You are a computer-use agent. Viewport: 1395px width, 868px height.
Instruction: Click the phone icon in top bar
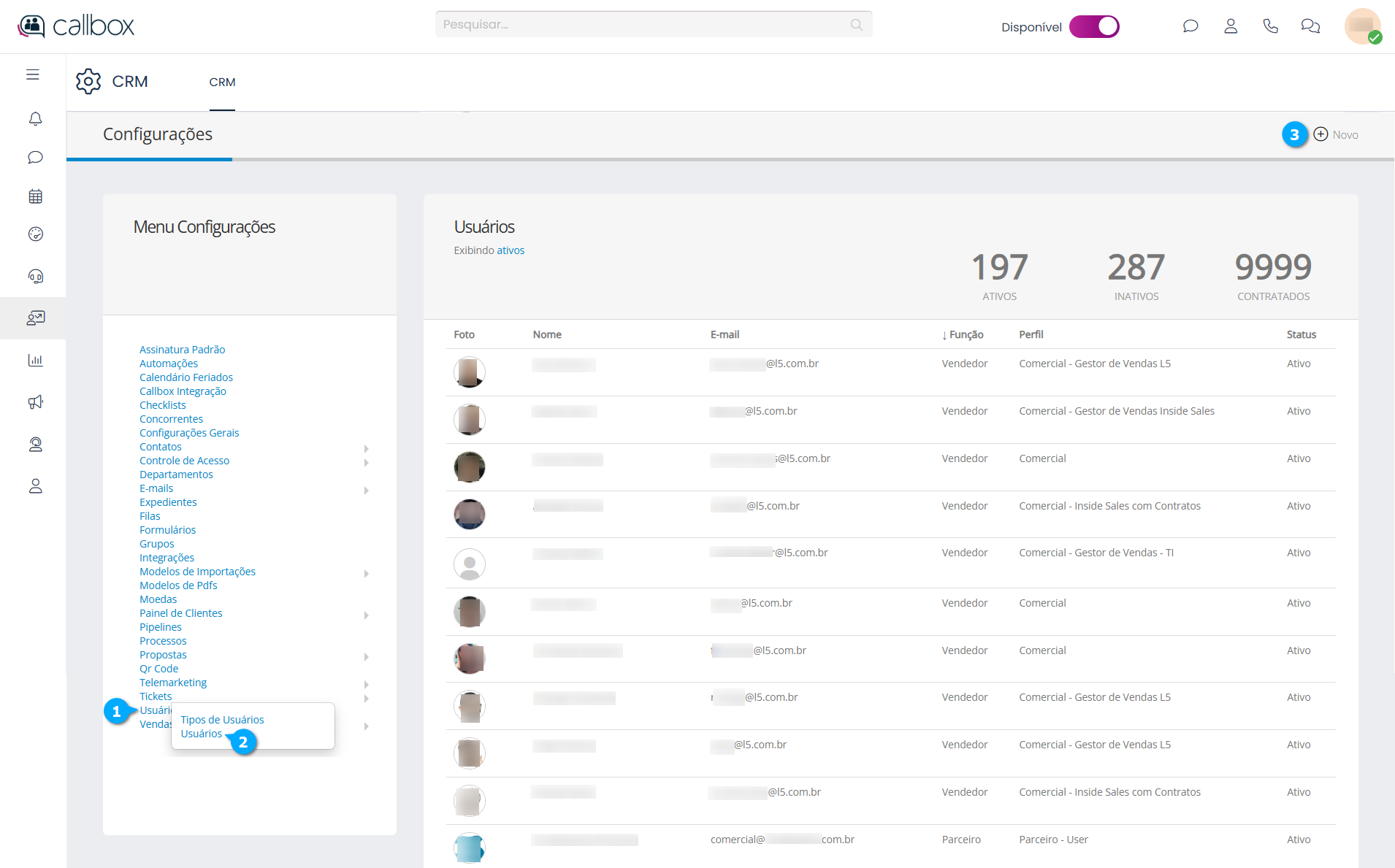[x=1270, y=26]
